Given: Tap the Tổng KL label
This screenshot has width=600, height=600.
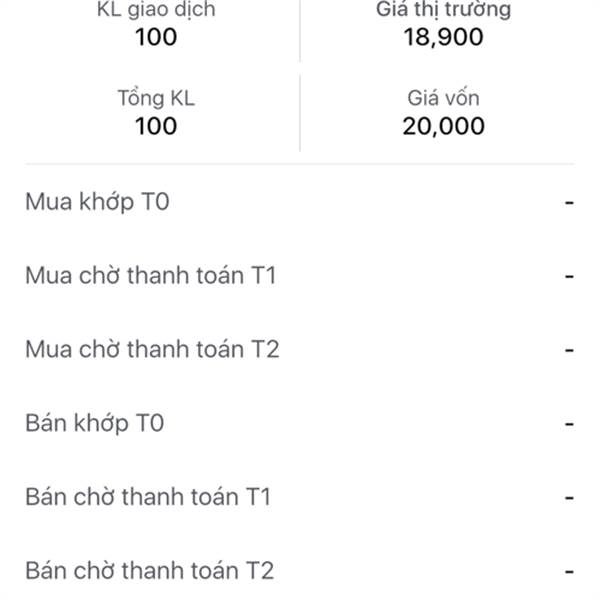Looking at the screenshot, I should click(156, 98).
